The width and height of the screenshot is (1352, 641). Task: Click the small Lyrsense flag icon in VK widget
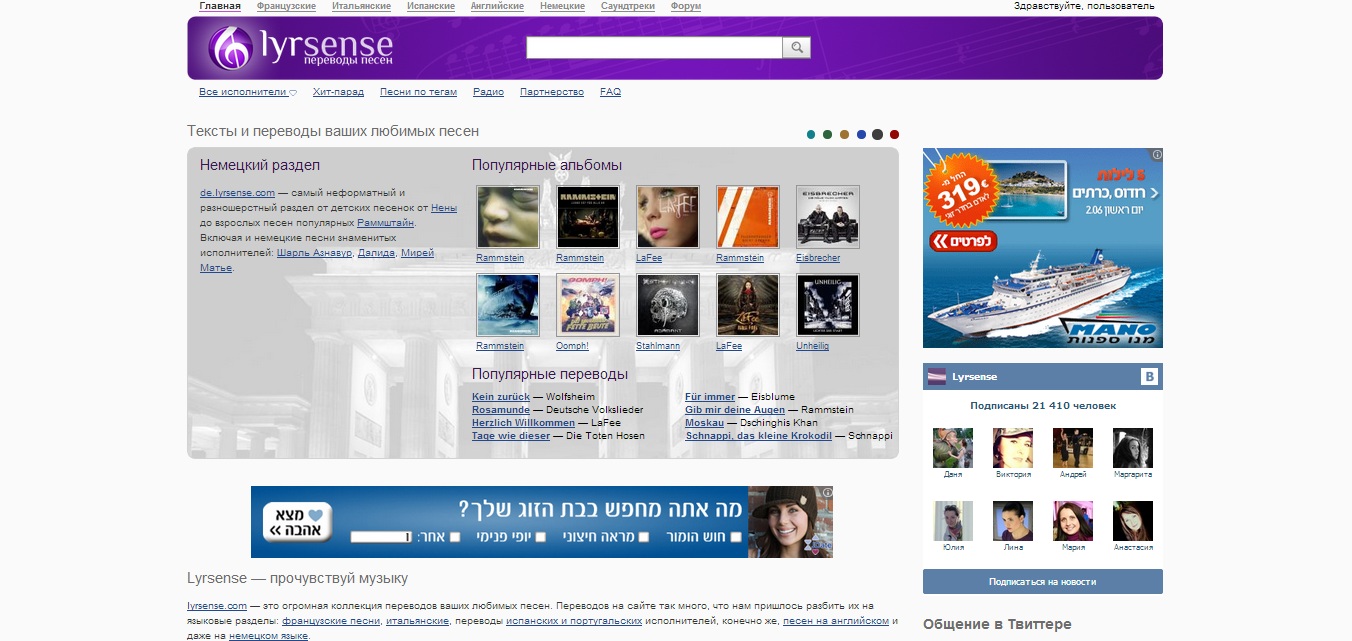click(x=937, y=377)
